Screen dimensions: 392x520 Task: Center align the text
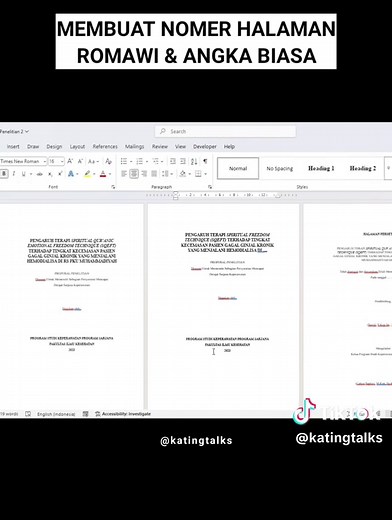point(134,174)
